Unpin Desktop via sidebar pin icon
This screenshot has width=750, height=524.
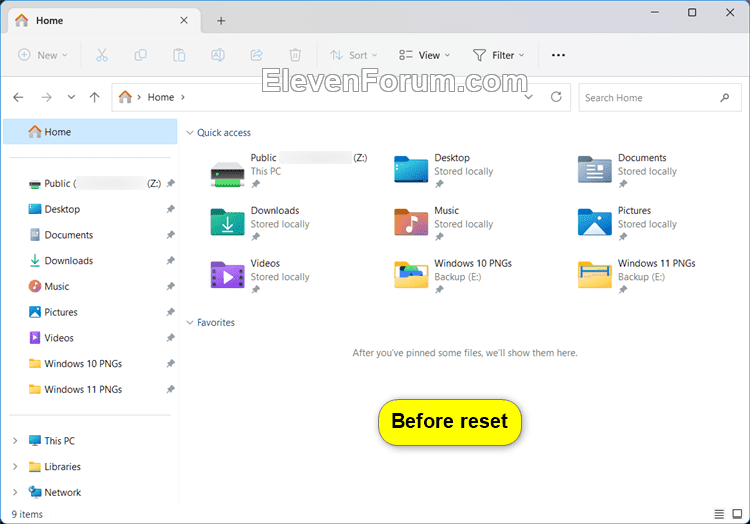tap(170, 209)
